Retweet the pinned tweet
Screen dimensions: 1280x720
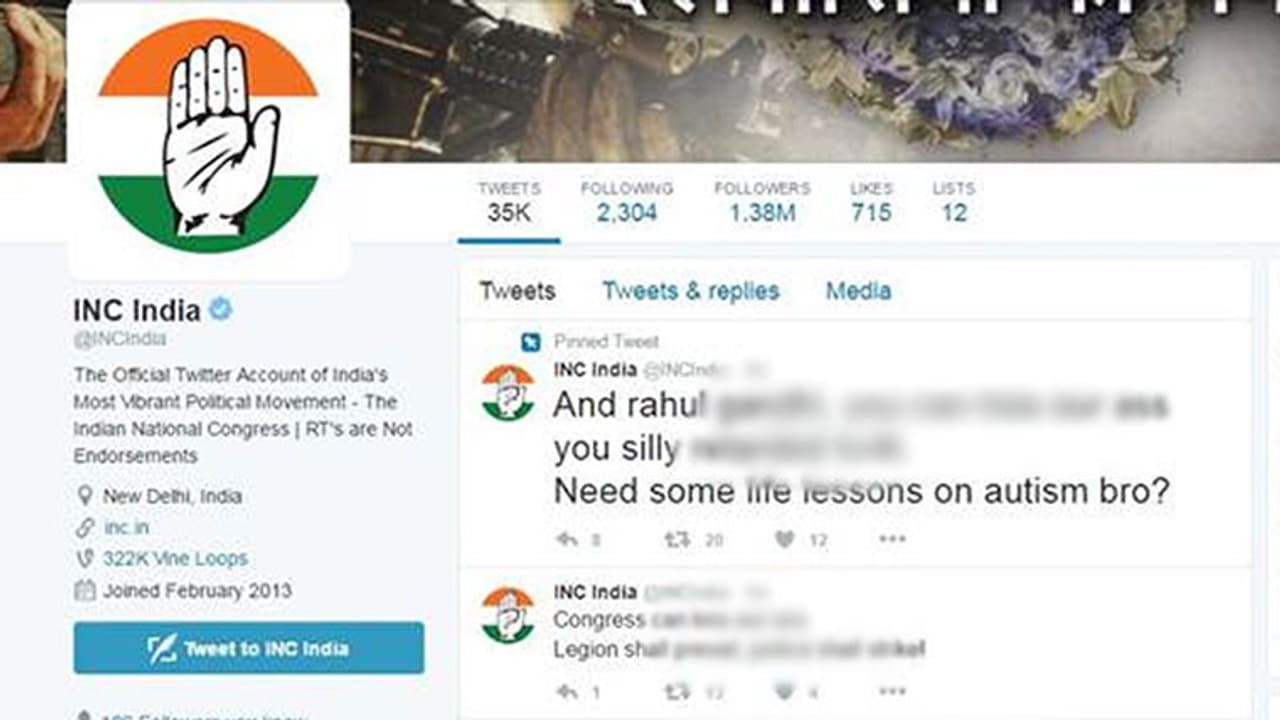coord(678,539)
